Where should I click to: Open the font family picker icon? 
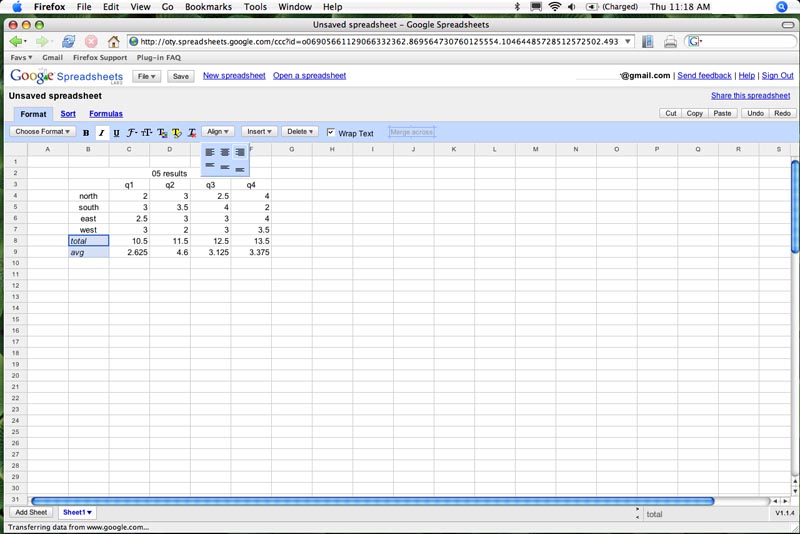pyautogui.click(x=132, y=133)
